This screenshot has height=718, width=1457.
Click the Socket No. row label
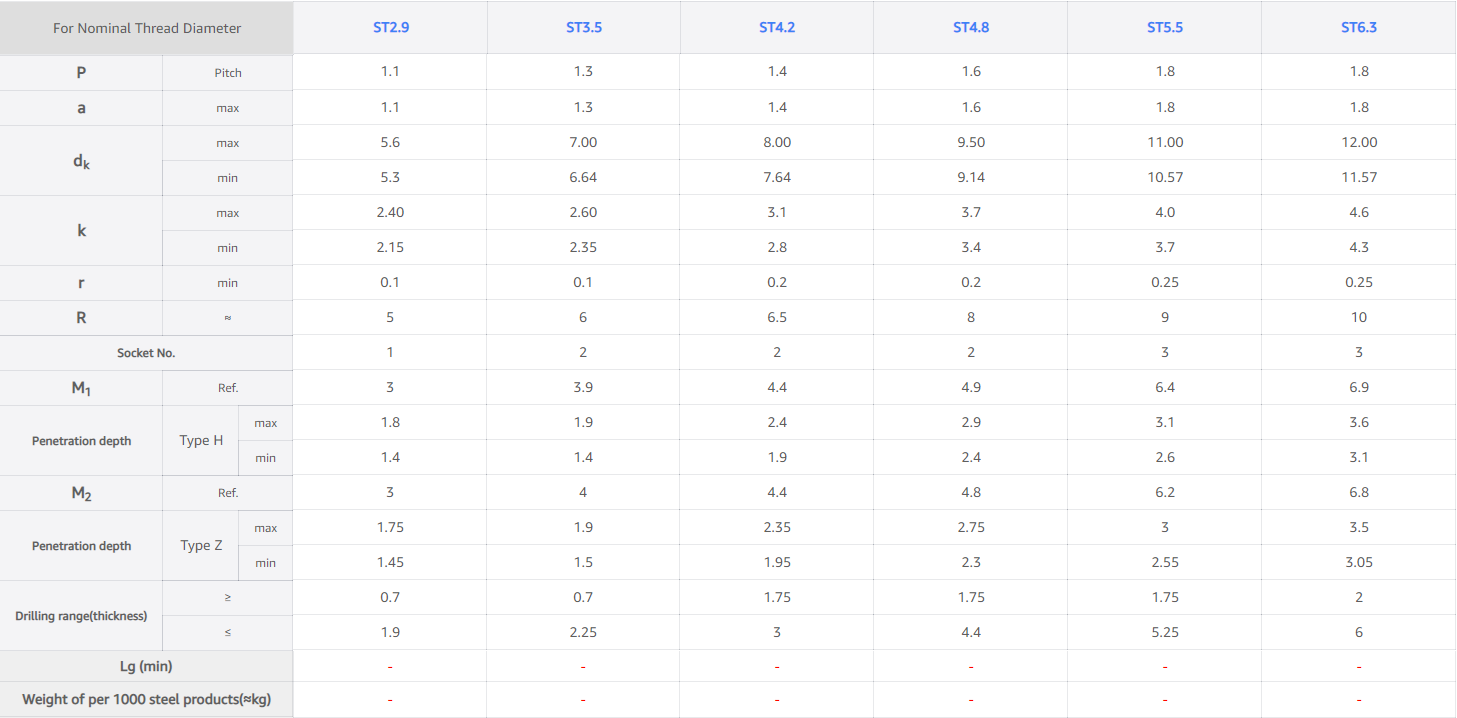[x=146, y=353]
